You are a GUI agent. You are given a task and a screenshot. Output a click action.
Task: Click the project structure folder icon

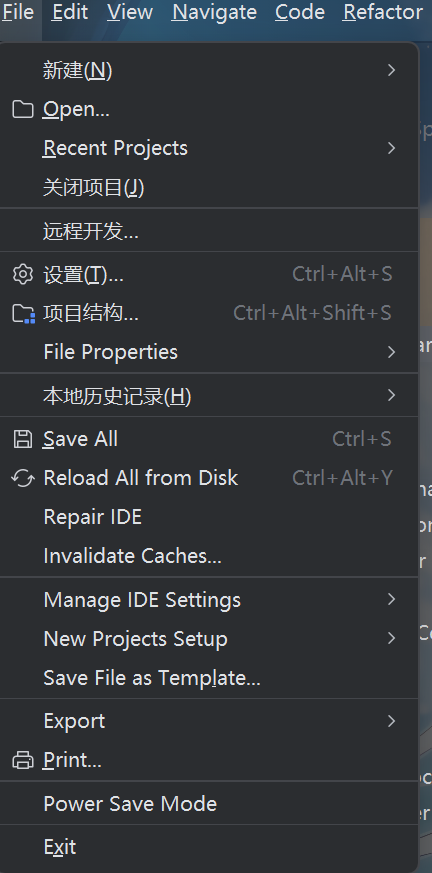23,313
